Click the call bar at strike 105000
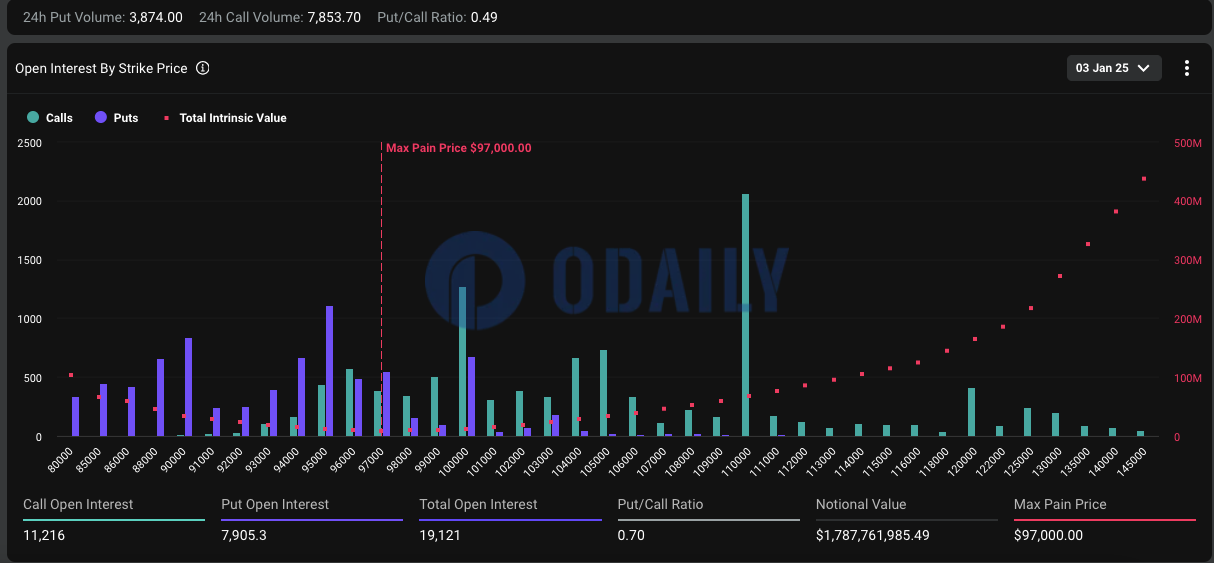1214x563 pixels. [x=603, y=393]
